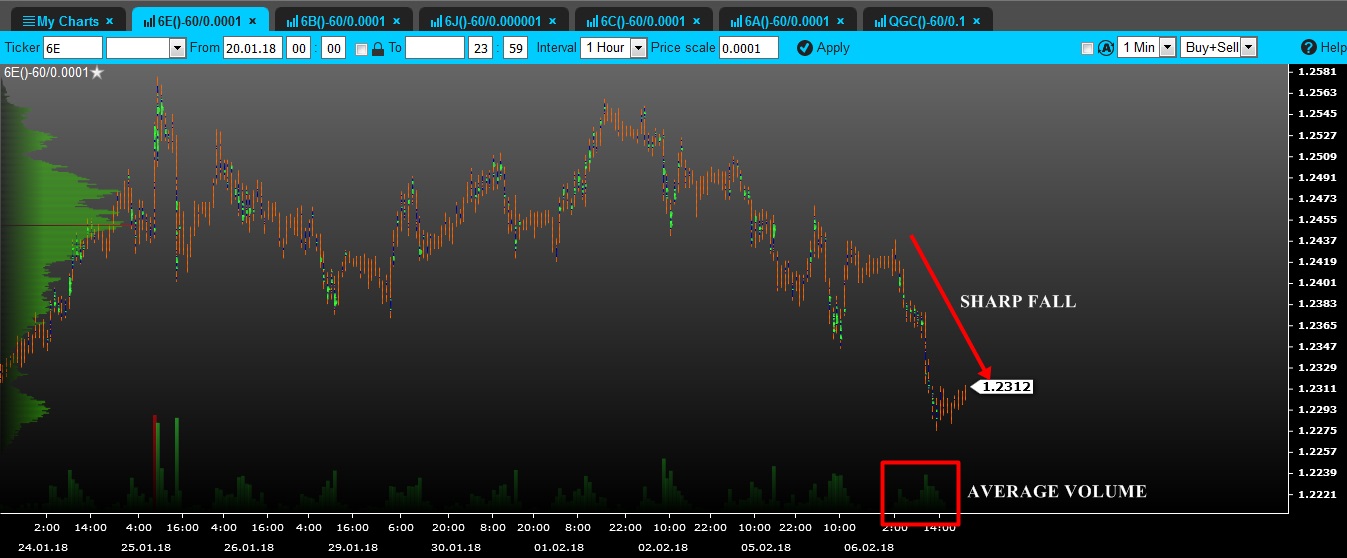Click the 06.02.18 date axis label

870,548
